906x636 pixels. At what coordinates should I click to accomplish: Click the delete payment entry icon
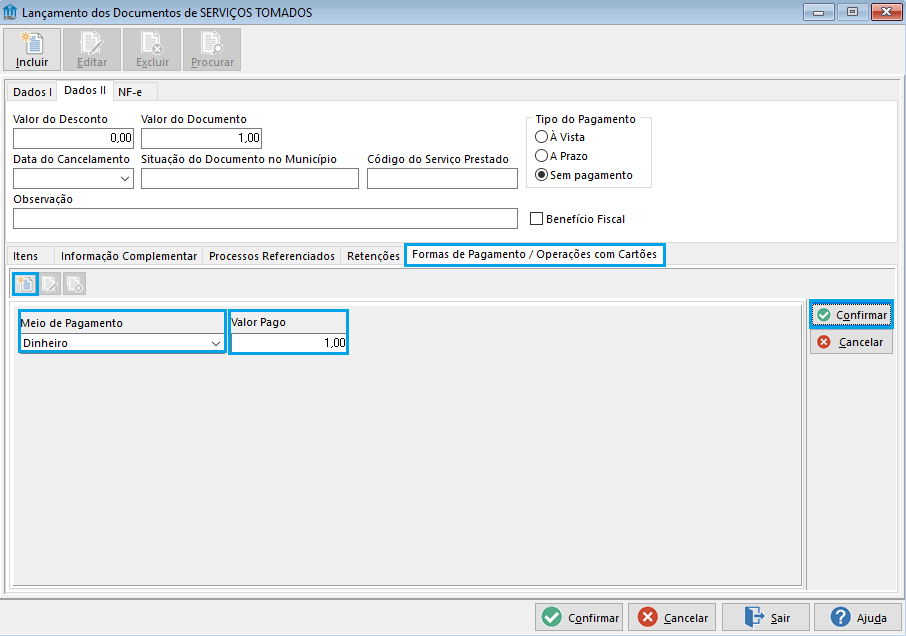(x=75, y=284)
